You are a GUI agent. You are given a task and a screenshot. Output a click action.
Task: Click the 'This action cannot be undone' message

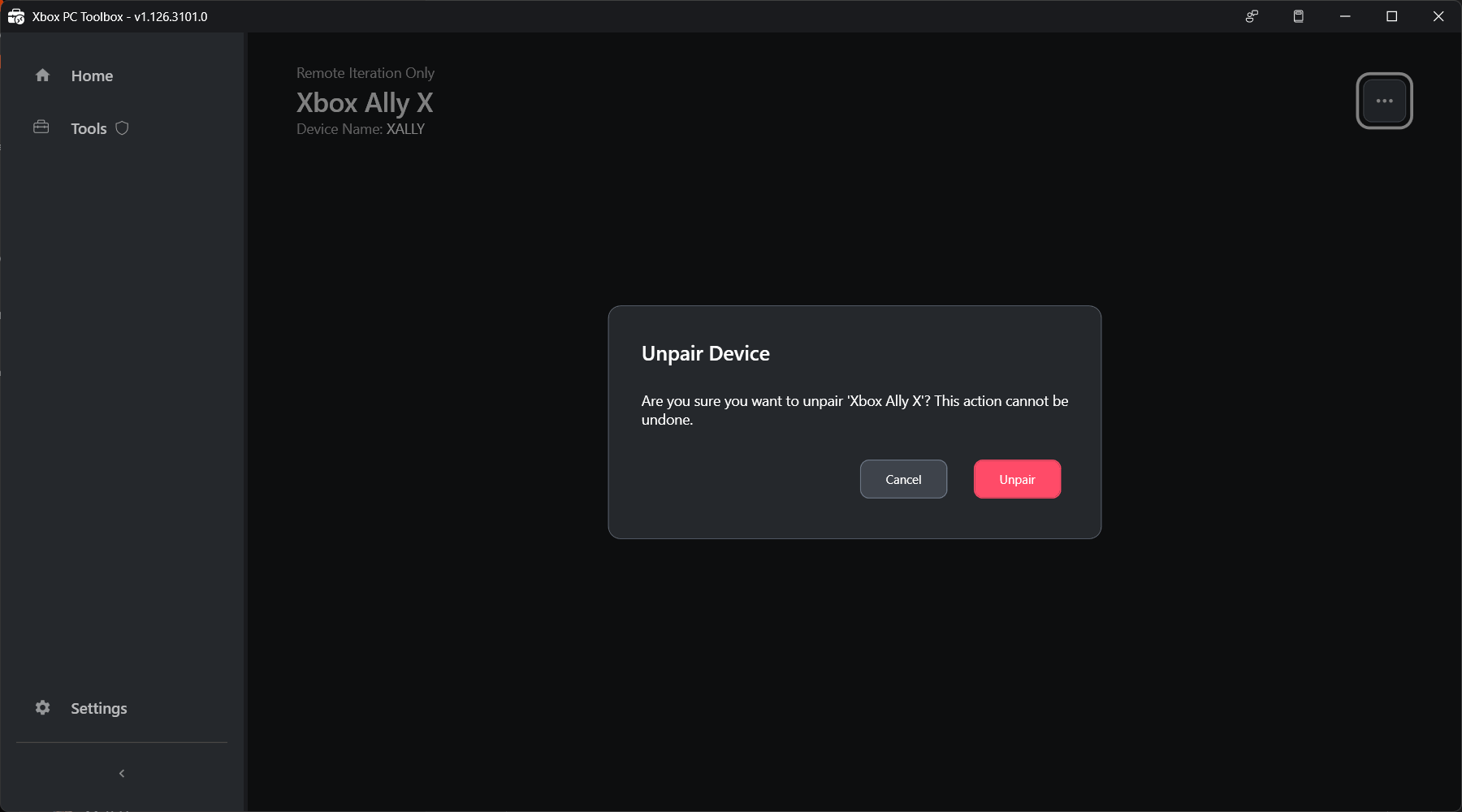(x=855, y=410)
